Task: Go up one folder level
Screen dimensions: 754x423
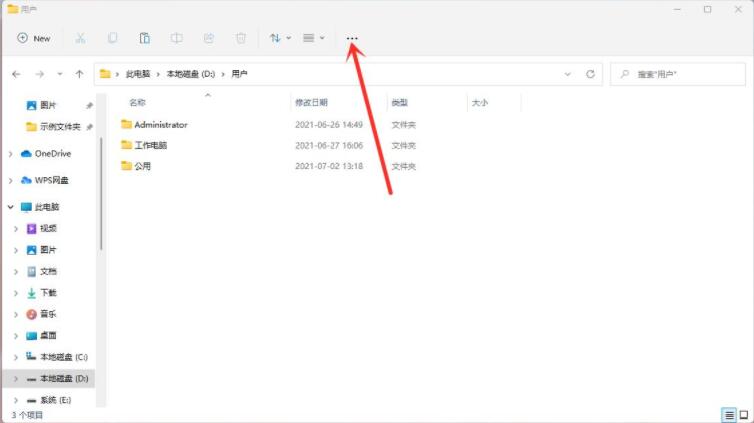Action: [79, 74]
